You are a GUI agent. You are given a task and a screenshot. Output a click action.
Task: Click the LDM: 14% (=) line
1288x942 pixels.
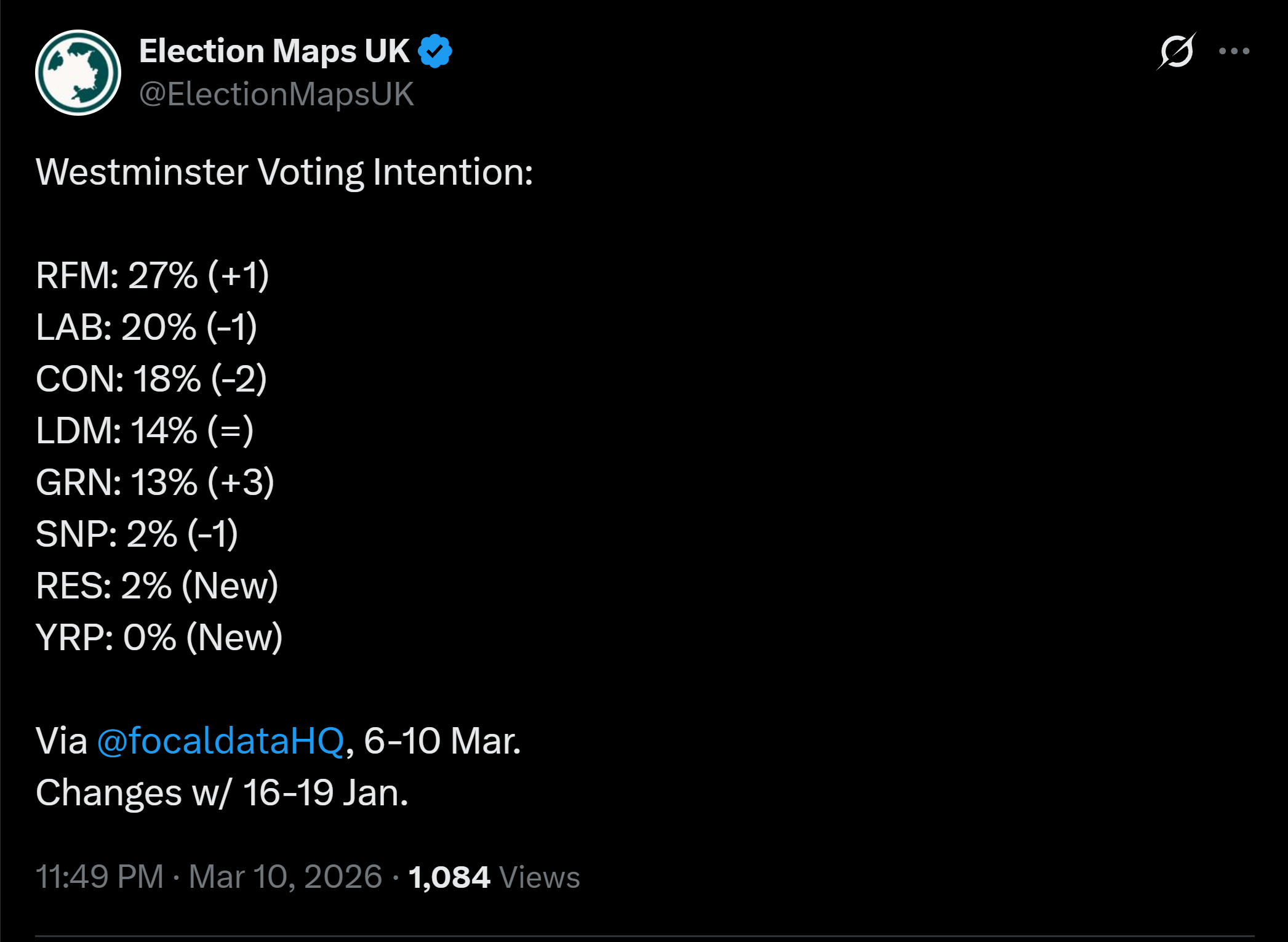coord(145,430)
